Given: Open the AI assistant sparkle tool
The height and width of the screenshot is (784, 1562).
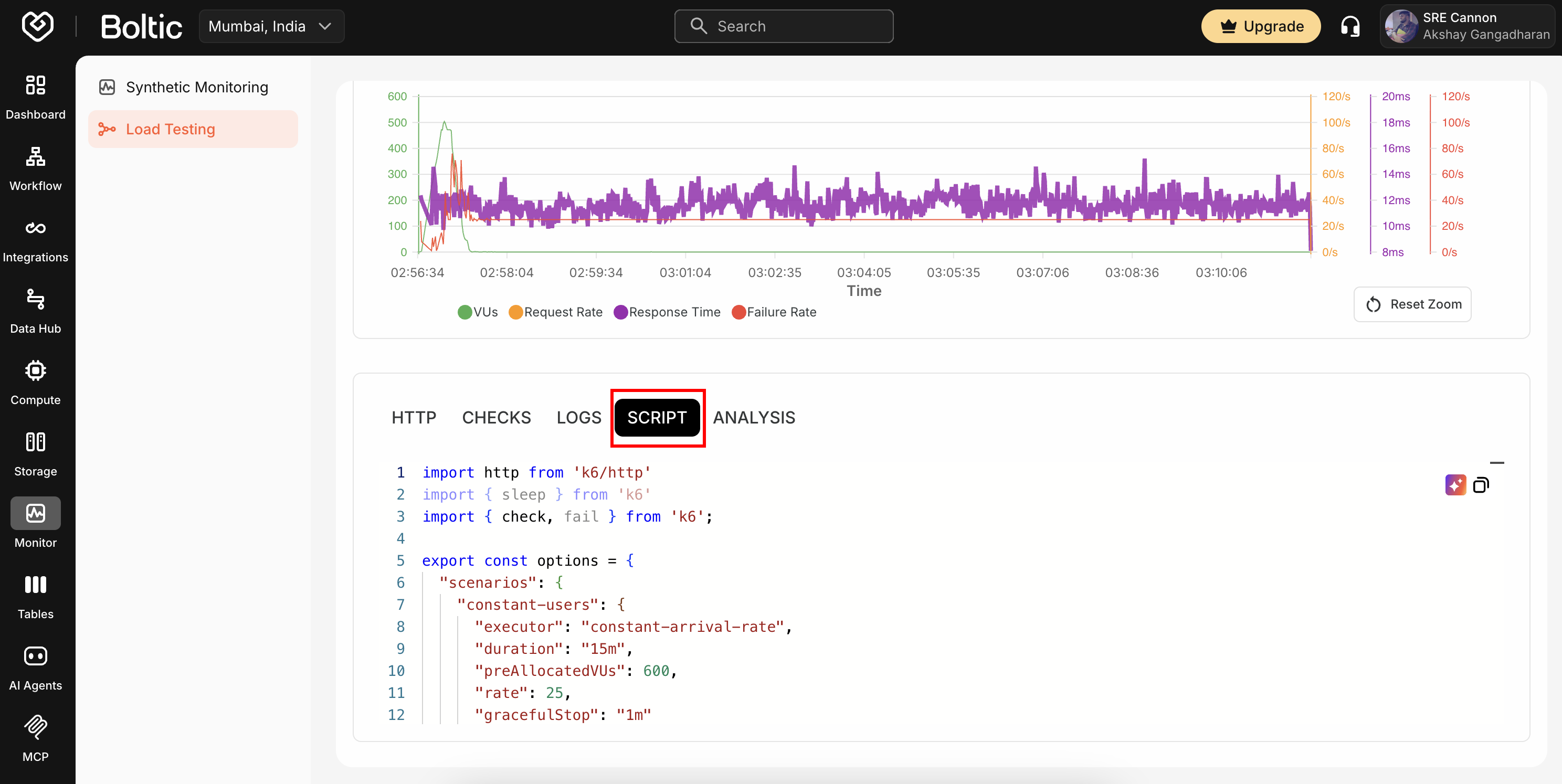Looking at the screenshot, I should (1455, 485).
